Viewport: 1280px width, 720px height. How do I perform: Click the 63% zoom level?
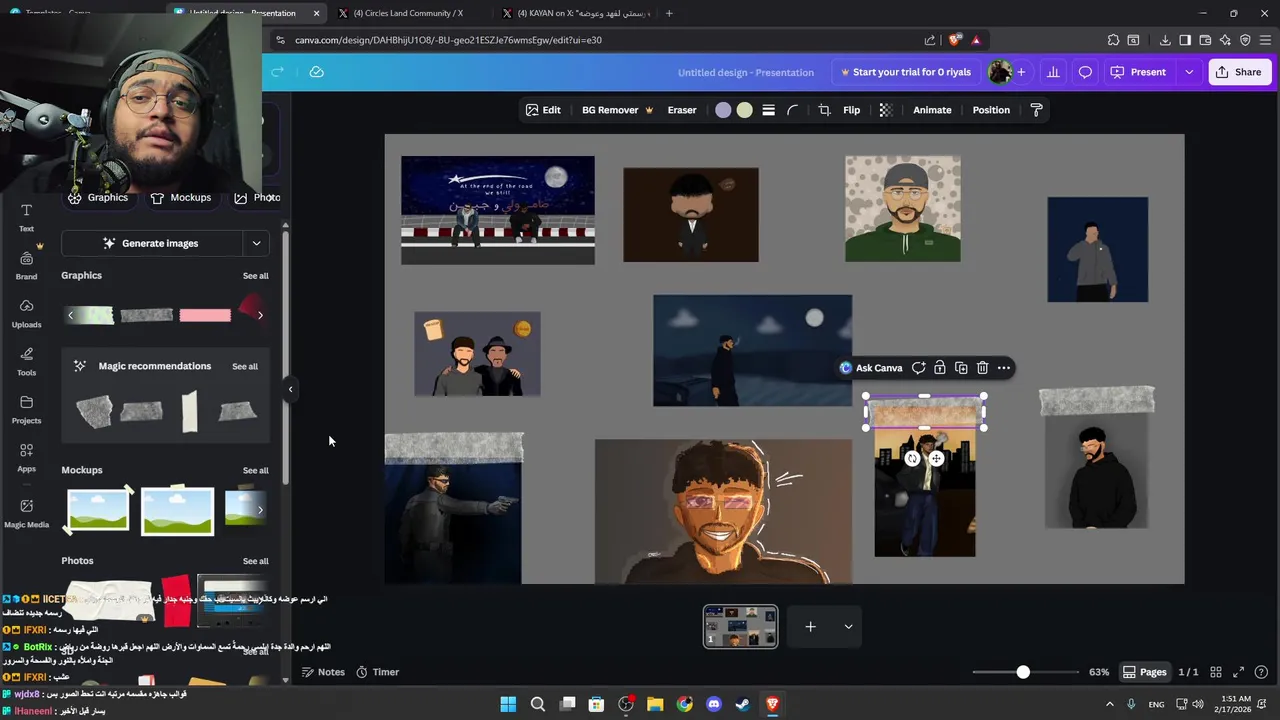1099,672
